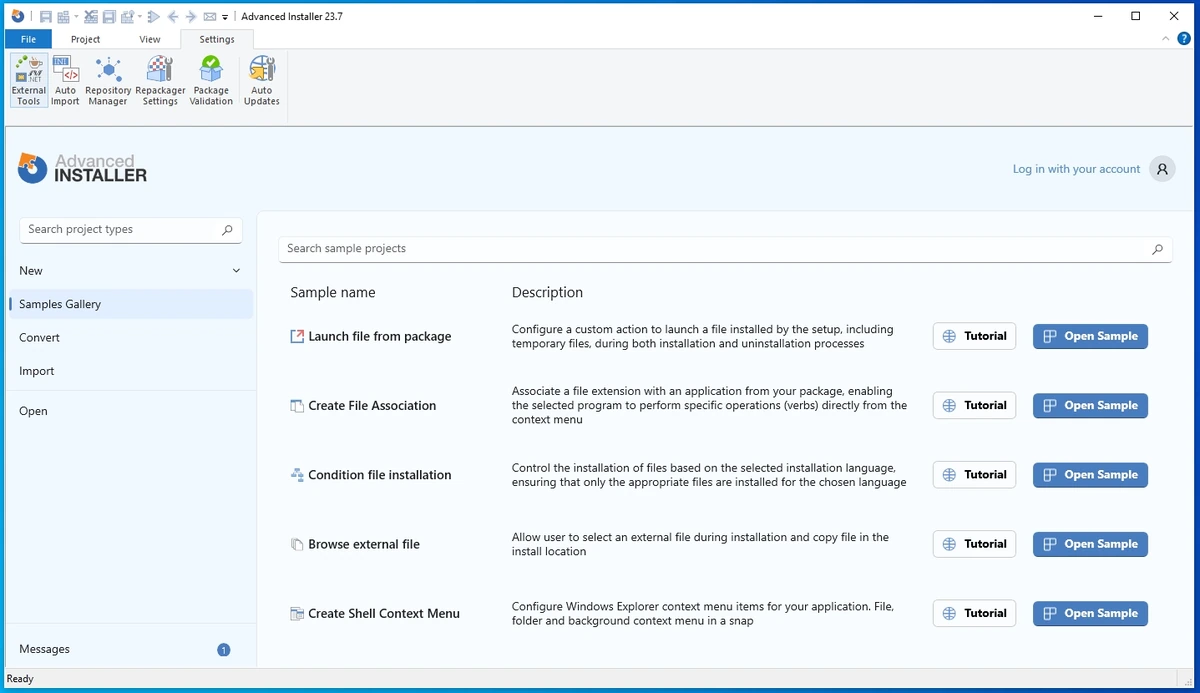This screenshot has width=1200, height=693.
Task: Open Auto Import settings
Action: click(65, 81)
